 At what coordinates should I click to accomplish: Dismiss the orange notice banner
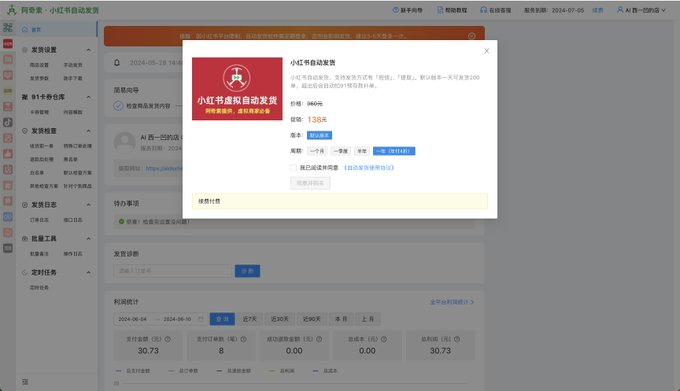(x=472, y=36)
